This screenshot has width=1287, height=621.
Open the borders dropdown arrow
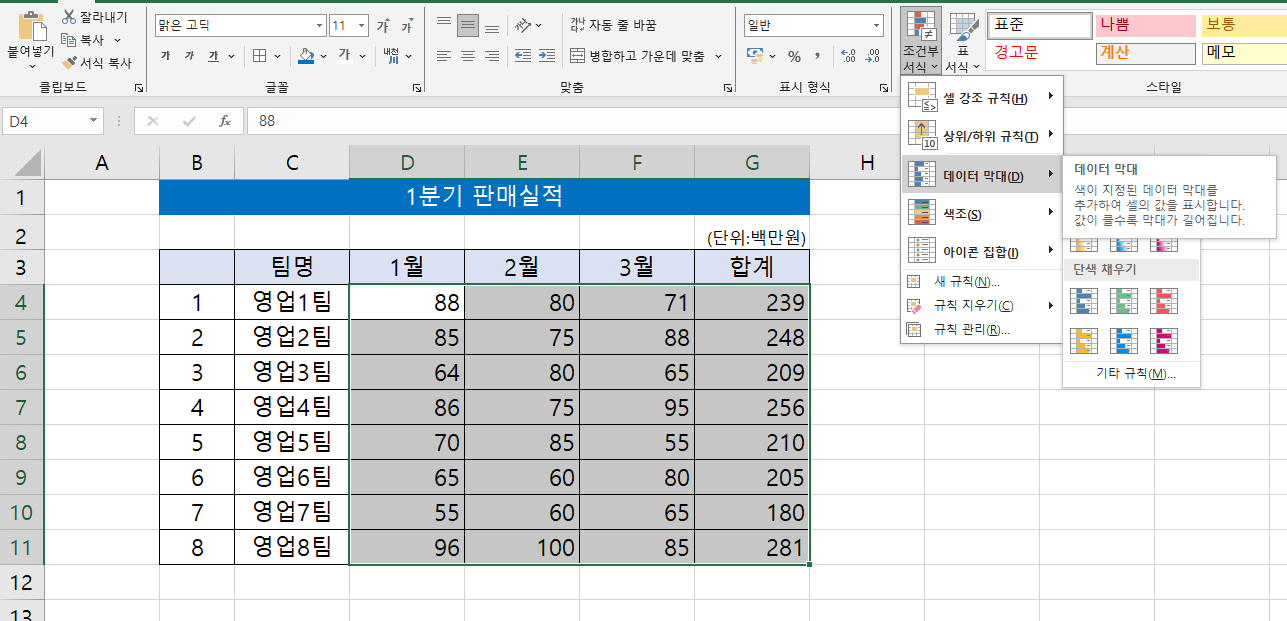click(x=277, y=56)
